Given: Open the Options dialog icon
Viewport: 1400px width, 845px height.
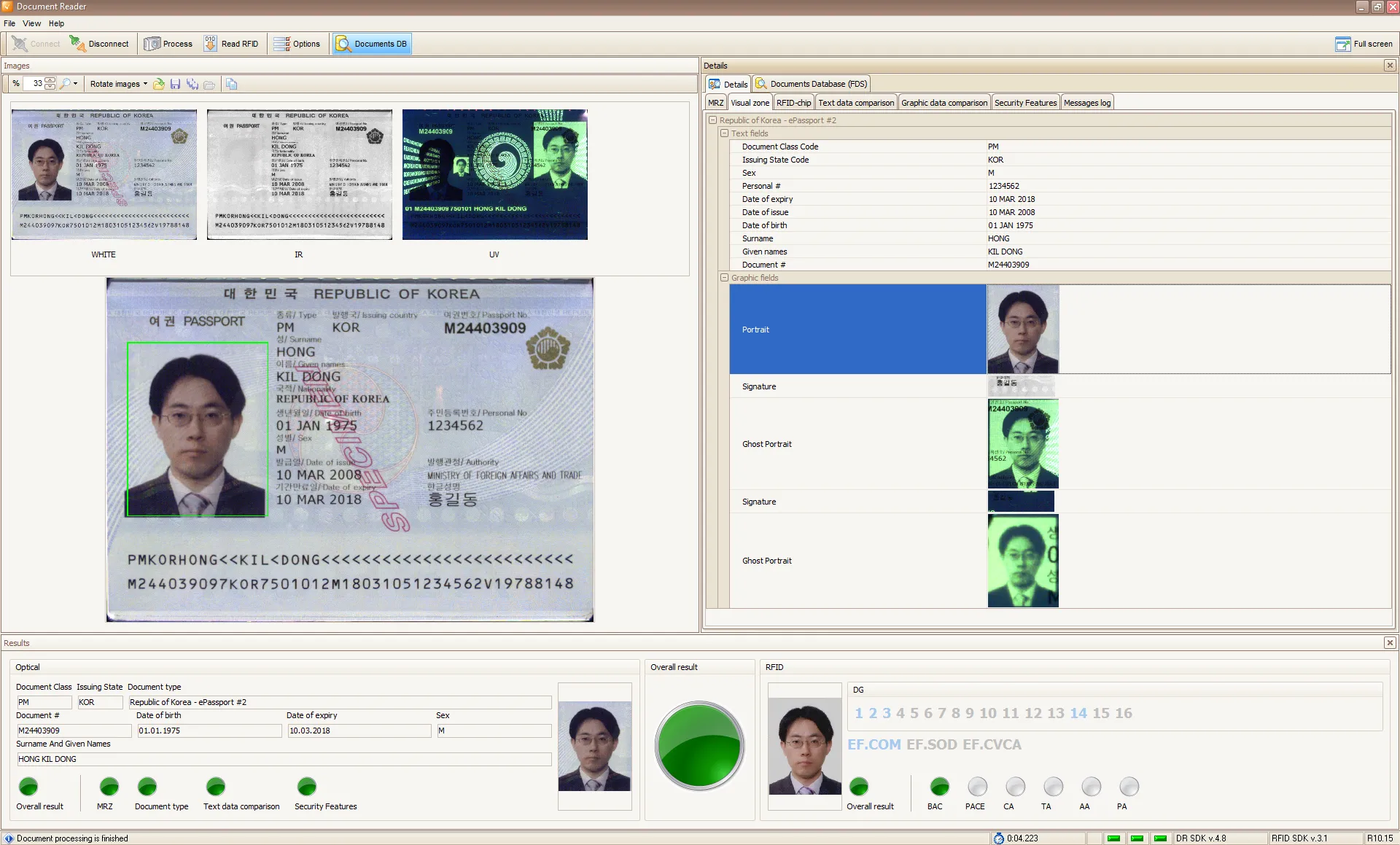Looking at the screenshot, I should [281, 44].
